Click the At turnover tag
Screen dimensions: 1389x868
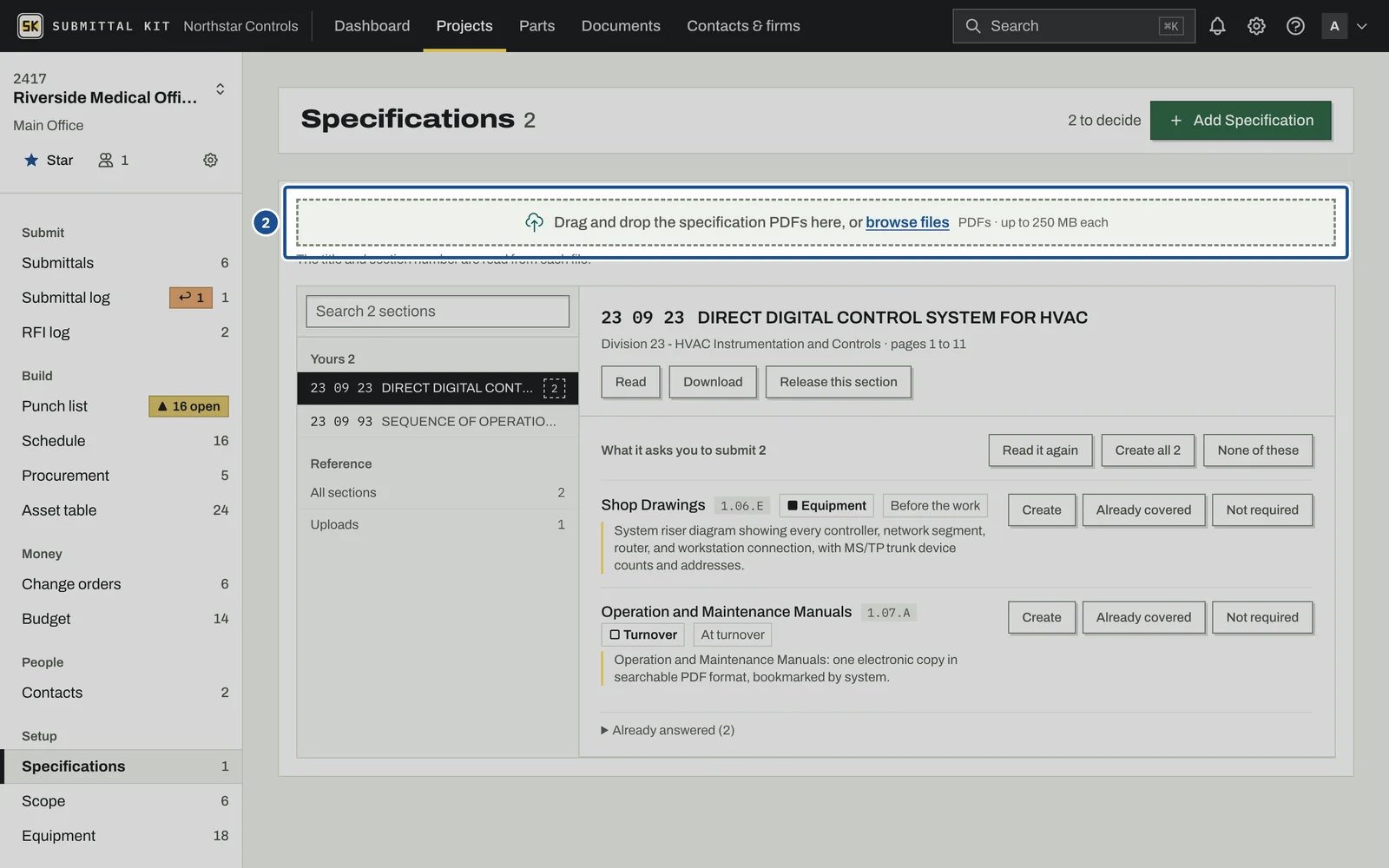[x=733, y=635]
